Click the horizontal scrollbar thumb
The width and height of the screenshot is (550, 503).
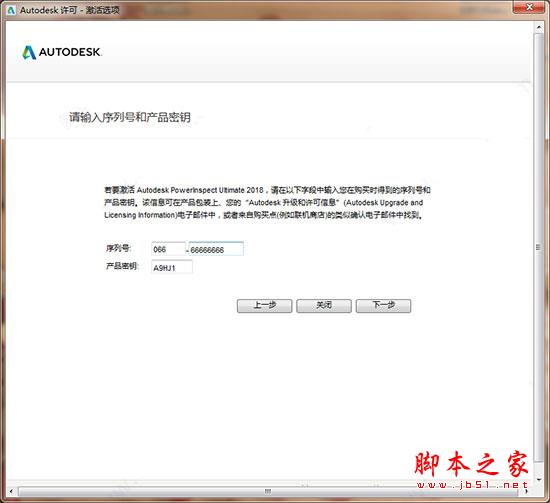pyautogui.click(x=268, y=491)
